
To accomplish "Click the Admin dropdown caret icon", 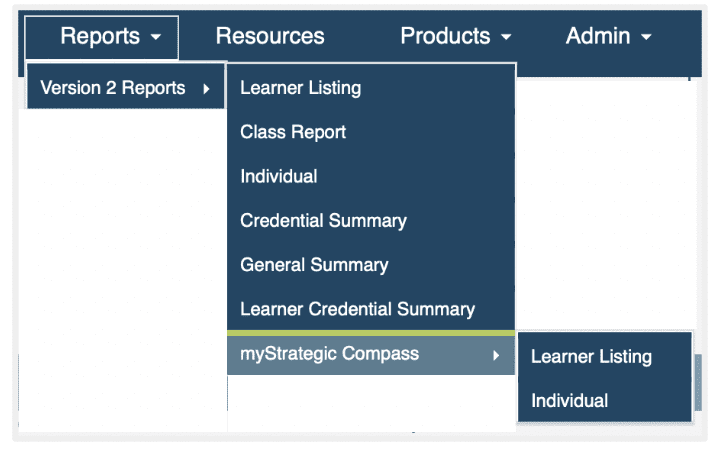I will 646,38.
